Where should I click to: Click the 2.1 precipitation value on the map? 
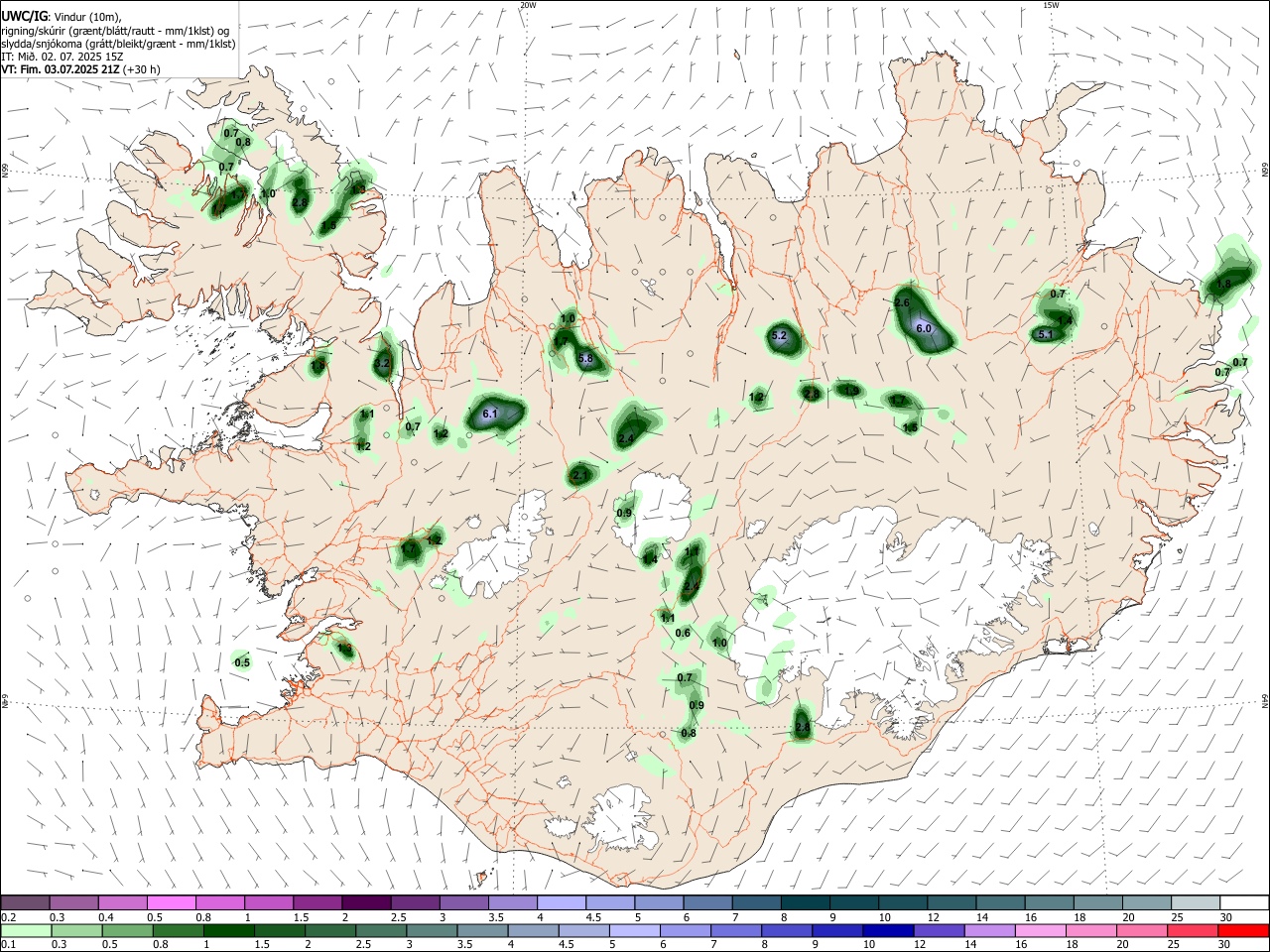pyautogui.click(x=580, y=476)
